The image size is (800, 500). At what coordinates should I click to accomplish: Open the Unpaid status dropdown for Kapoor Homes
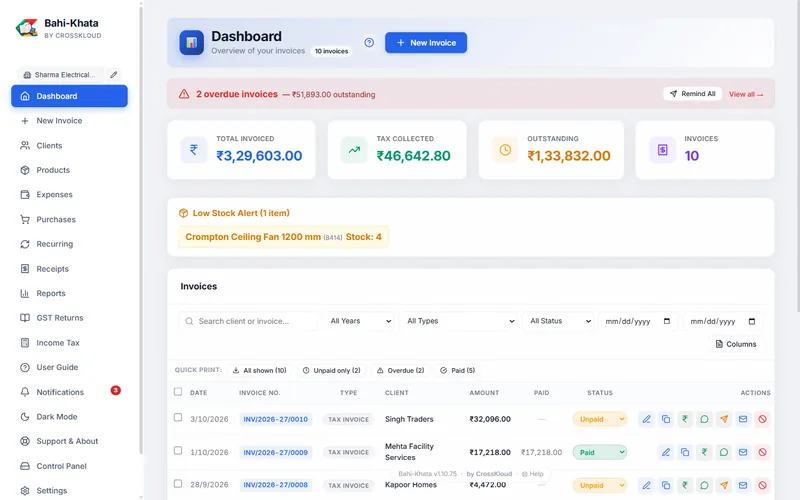tap(600, 485)
